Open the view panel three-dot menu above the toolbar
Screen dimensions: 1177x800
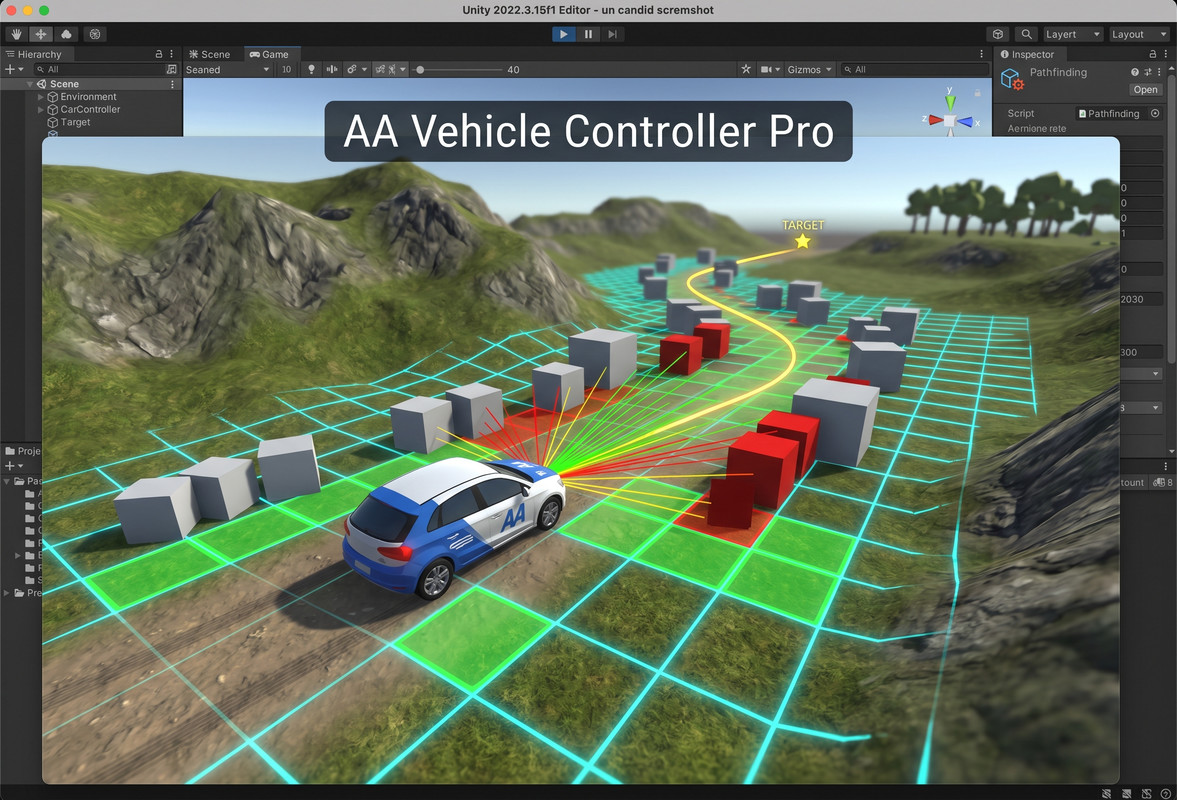[981, 54]
